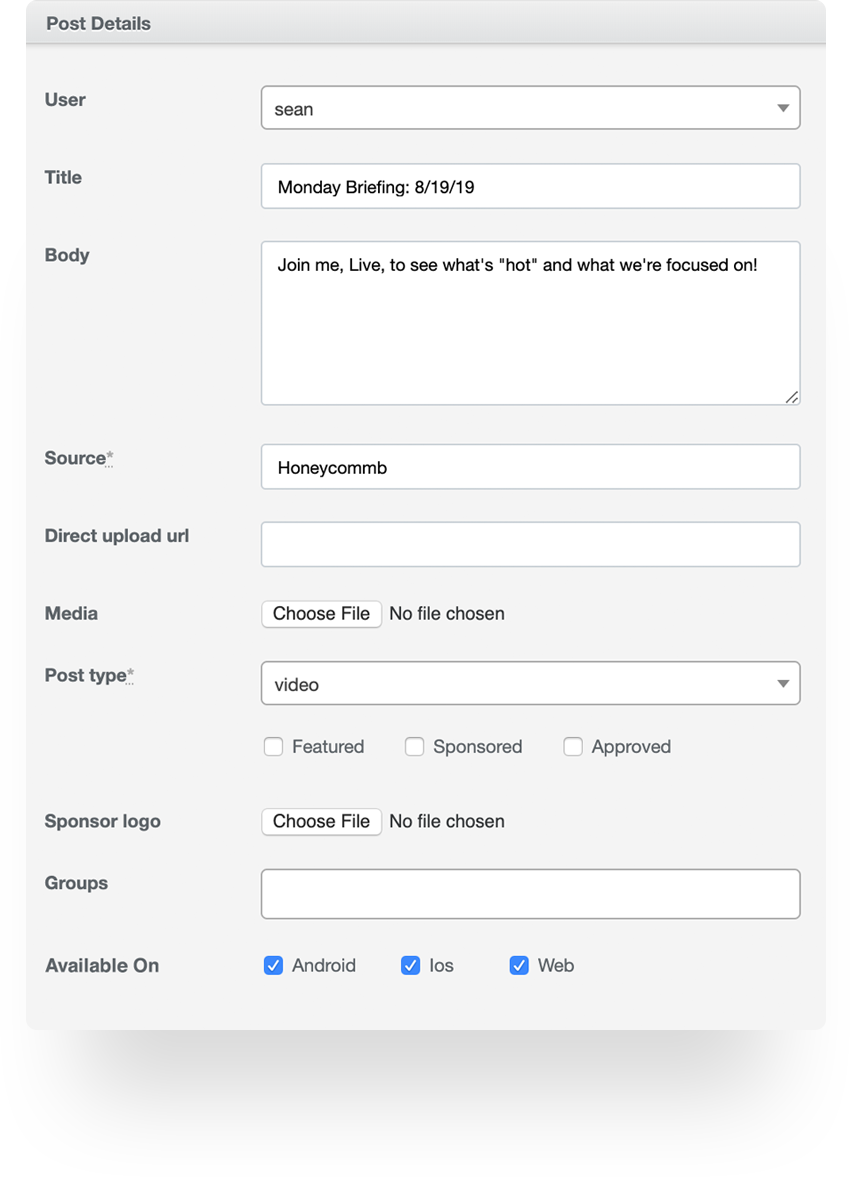The height and width of the screenshot is (1177, 850).
Task: Click the User dropdown arrow icon
Action: pos(783,108)
